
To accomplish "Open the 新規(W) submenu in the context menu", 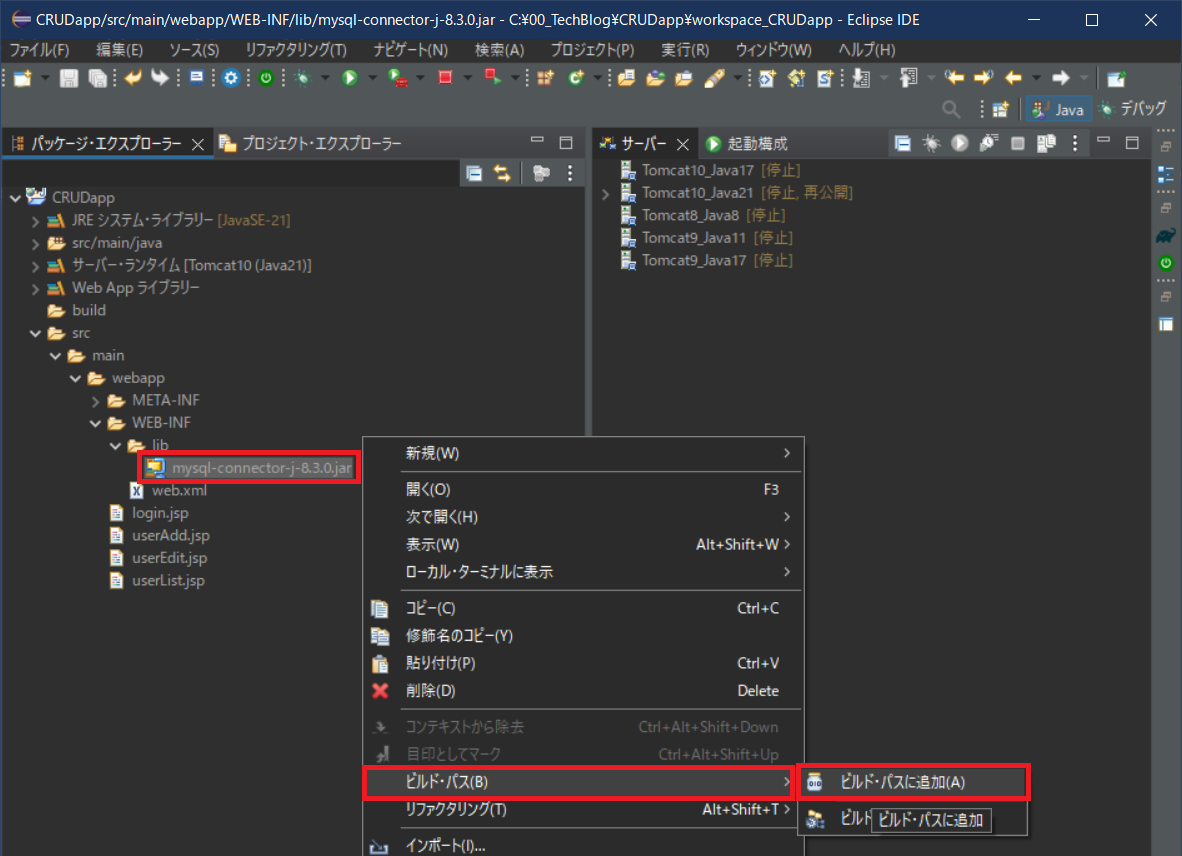I will (583, 453).
